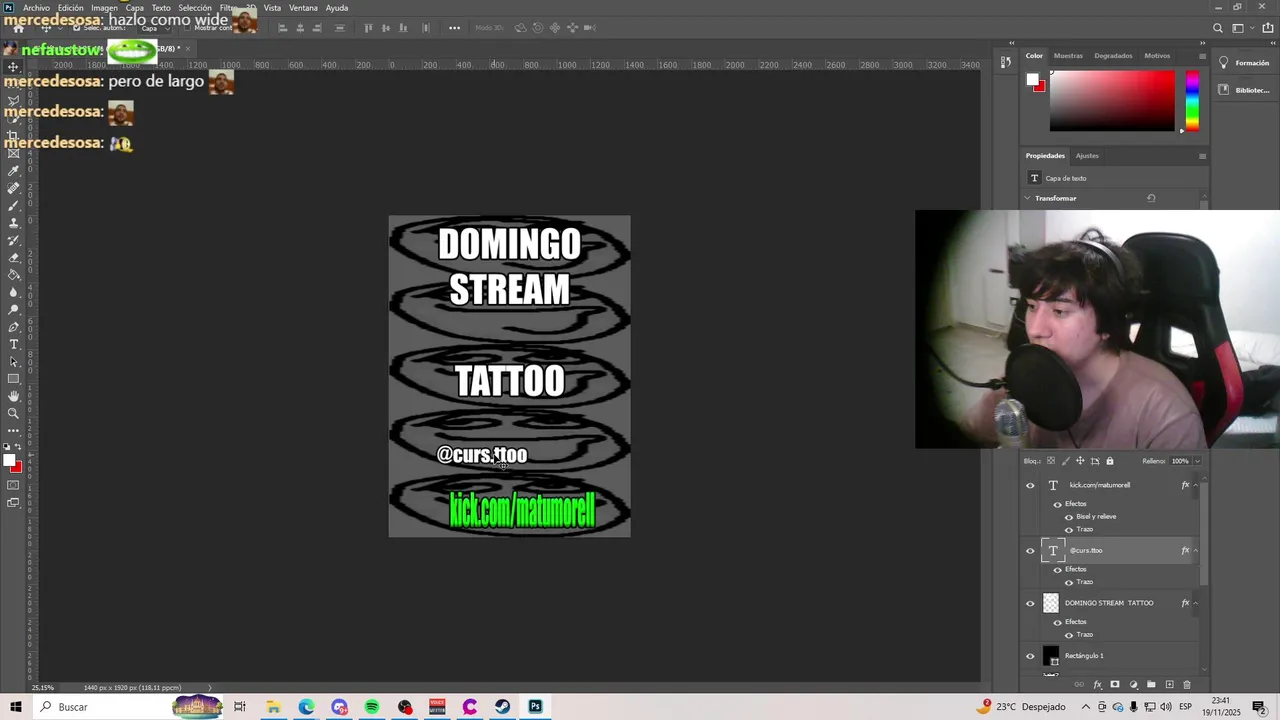The height and width of the screenshot is (720, 1280).
Task: Open the Ventana menu
Action: click(x=303, y=8)
